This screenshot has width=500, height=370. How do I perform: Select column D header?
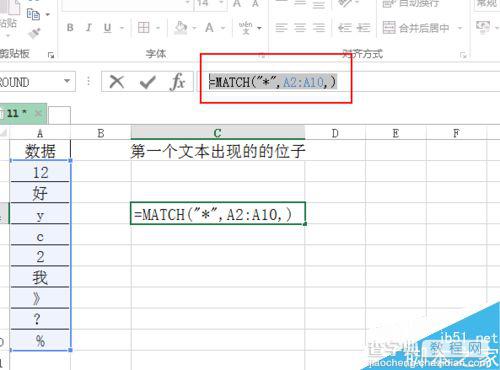[x=335, y=133]
